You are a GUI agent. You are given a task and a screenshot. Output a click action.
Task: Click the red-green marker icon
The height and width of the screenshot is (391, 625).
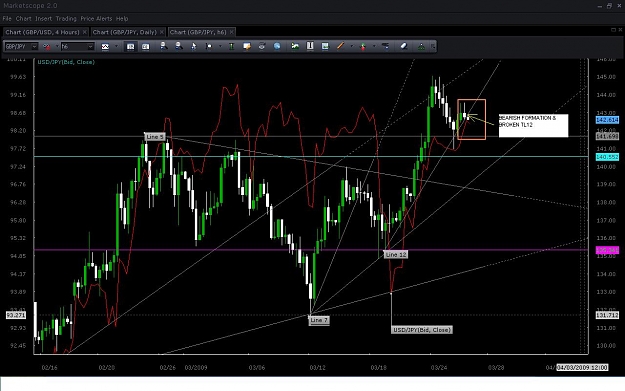point(363,47)
